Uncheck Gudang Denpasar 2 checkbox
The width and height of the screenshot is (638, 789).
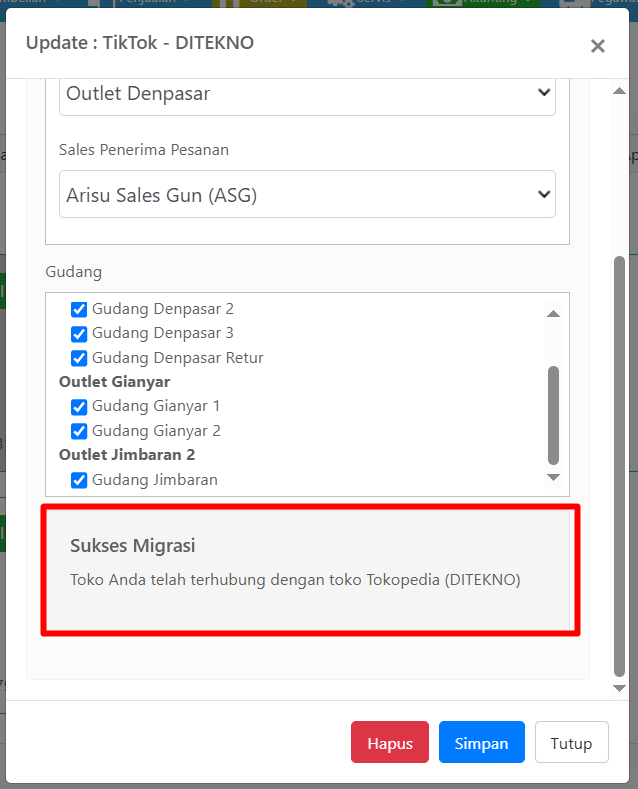coord(79,309)
